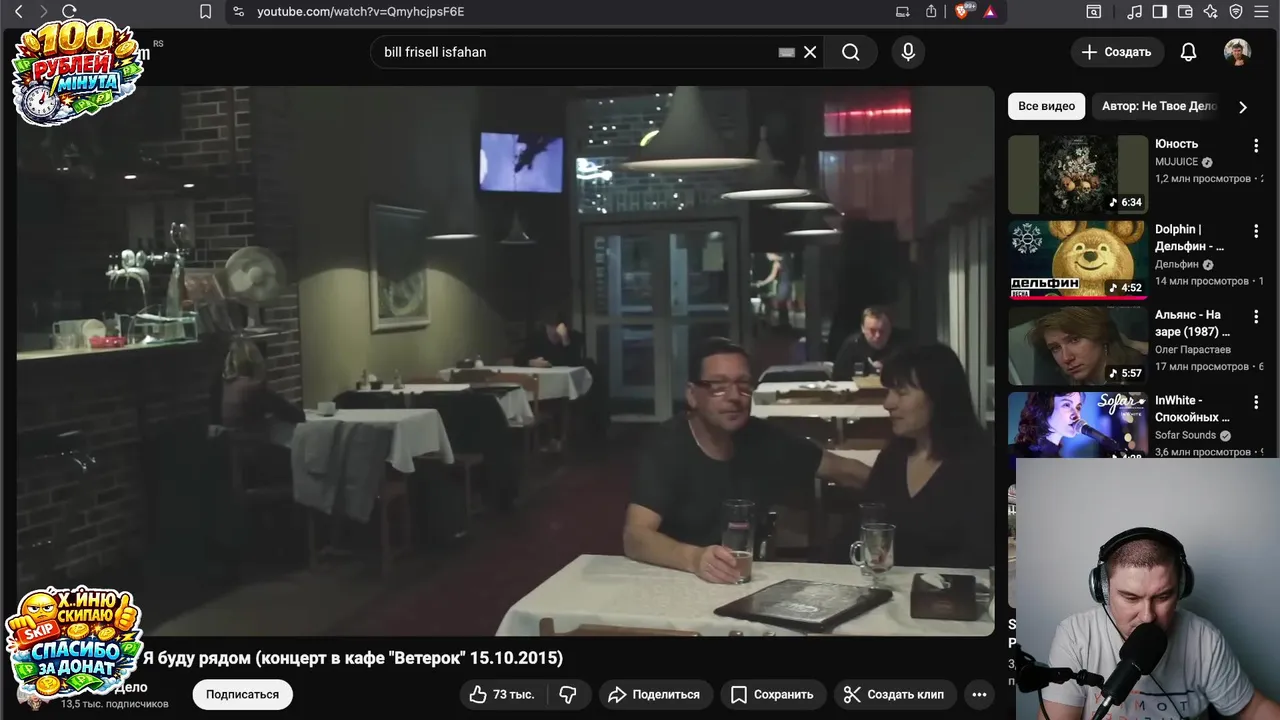The width and height of the screenshot is (1280, 720).
Task: Start voice search with microphone
Action: click(908, 52)
